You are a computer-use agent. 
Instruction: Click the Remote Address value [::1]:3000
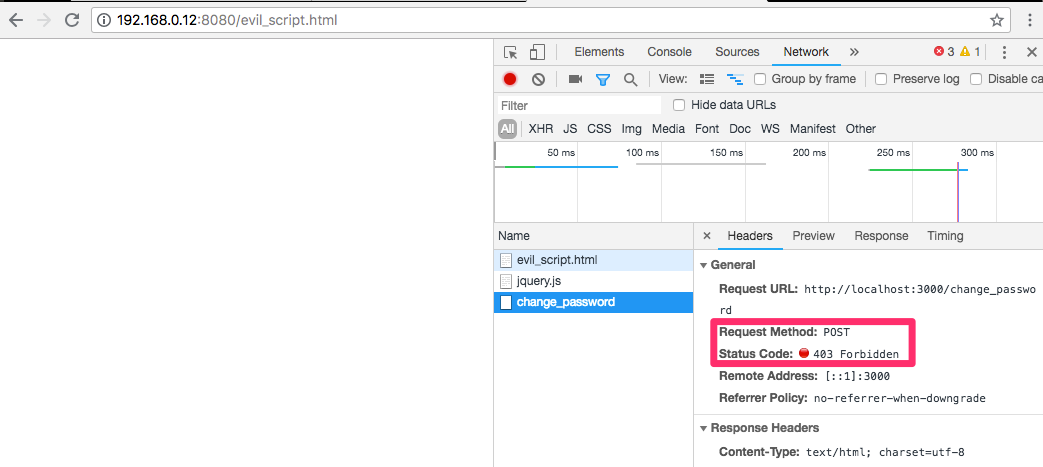(857, 377)
